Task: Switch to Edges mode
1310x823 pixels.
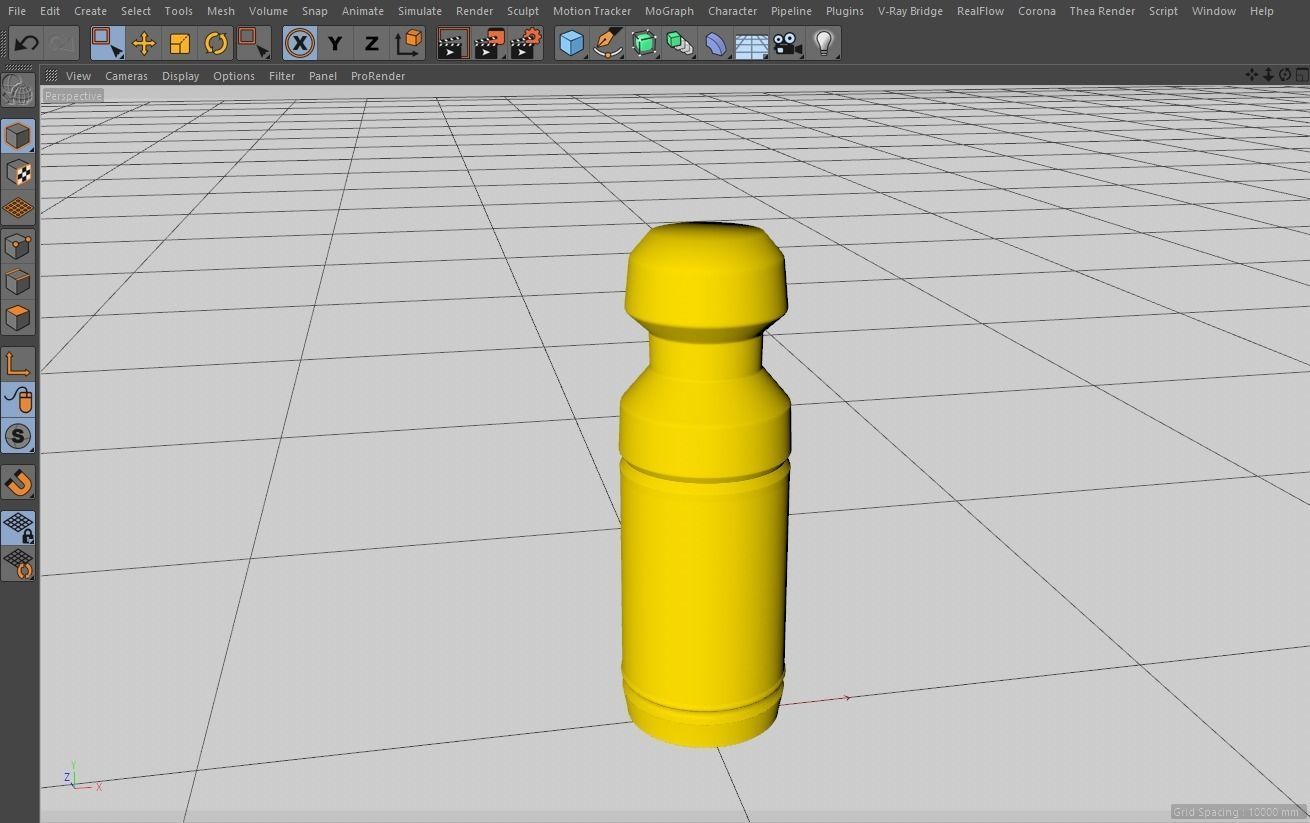Action: point(18,281)
